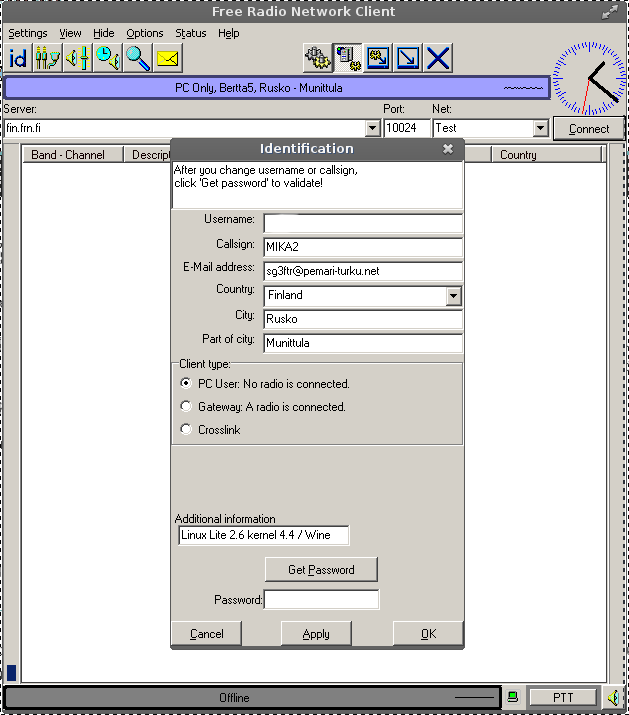Click the Callsign field containing MIKA2
Viewport: 629px width, 715px height.
click(363, 247)
